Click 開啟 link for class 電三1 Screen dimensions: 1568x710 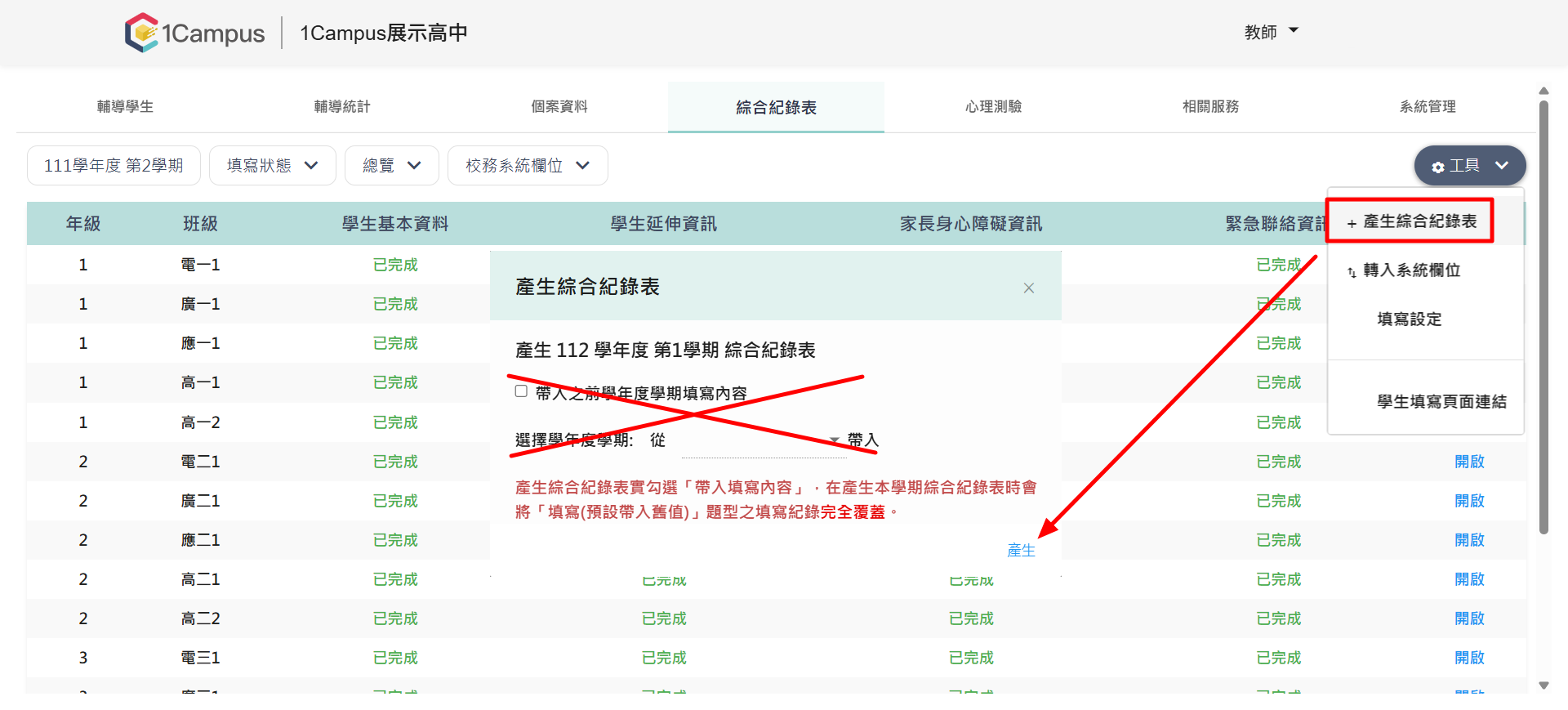(1469, 658)
